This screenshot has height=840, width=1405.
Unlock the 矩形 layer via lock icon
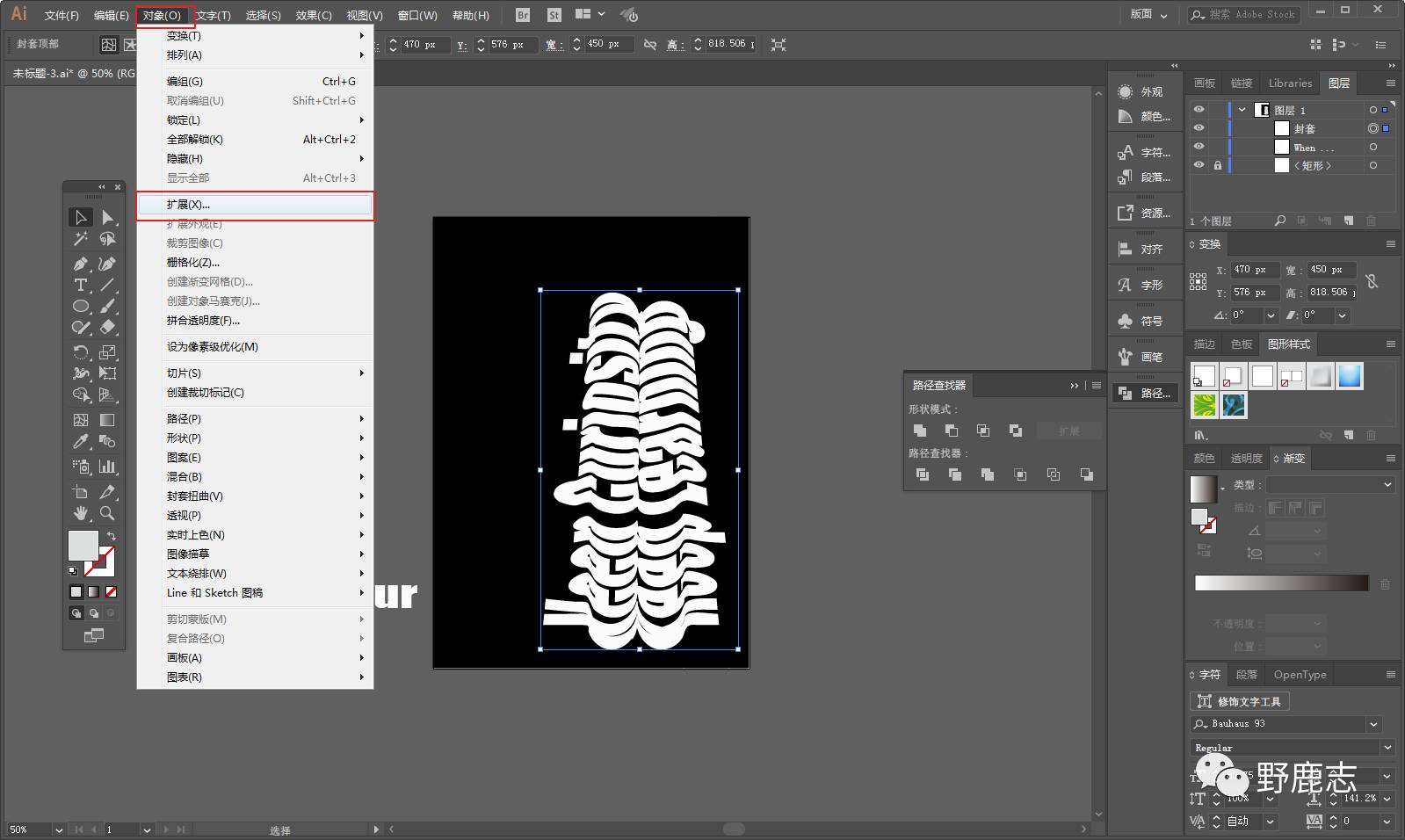tap(1218, 165)
